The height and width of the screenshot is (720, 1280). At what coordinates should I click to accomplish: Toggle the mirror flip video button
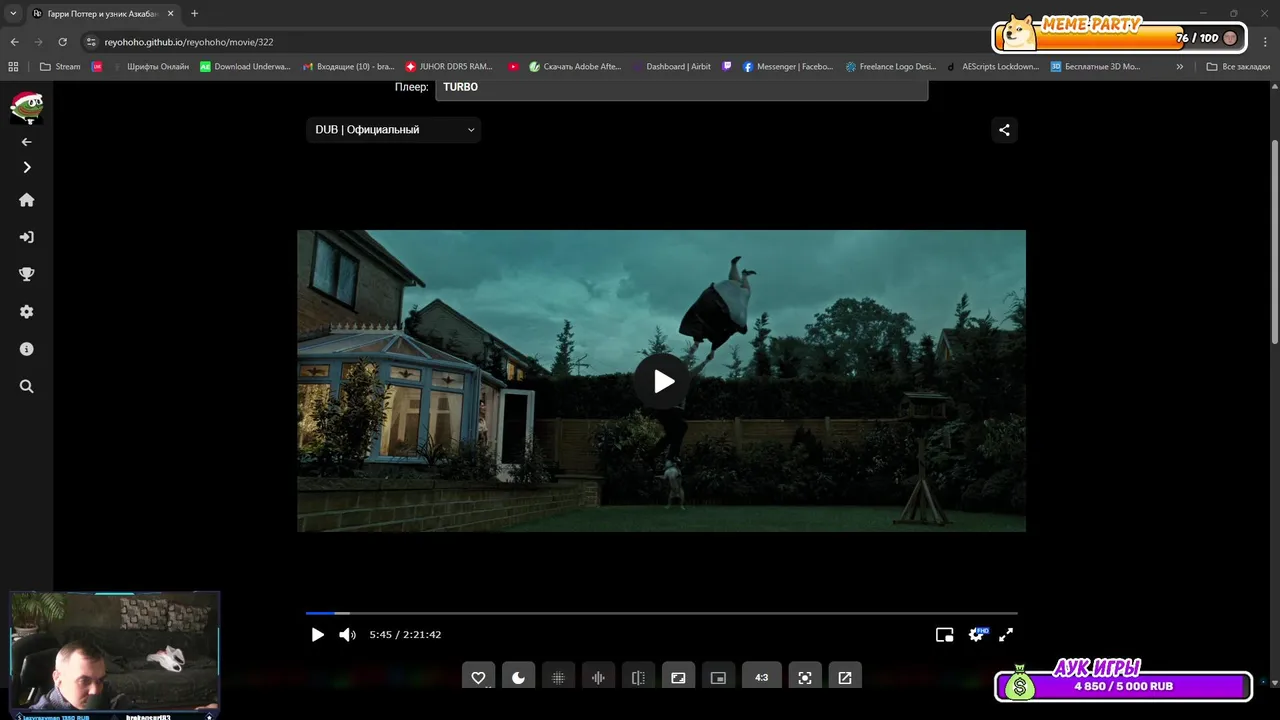tap(638, 677)
